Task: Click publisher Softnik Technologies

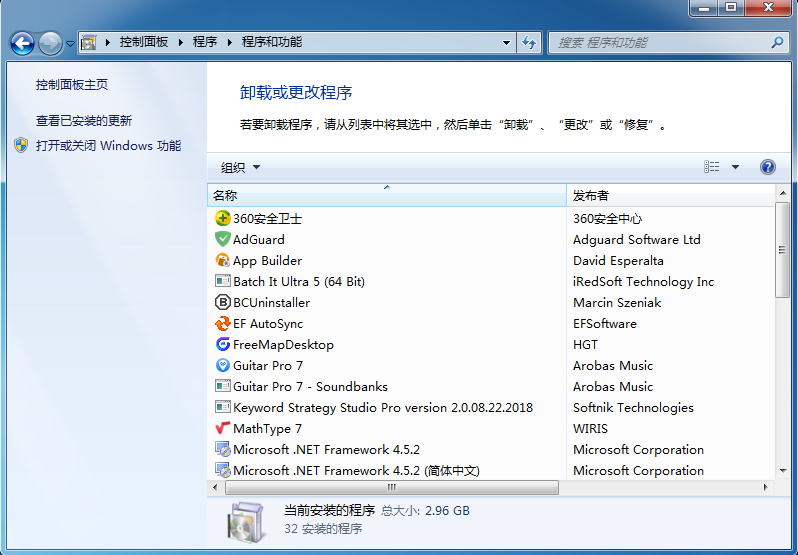Action: tap(633, 407)
